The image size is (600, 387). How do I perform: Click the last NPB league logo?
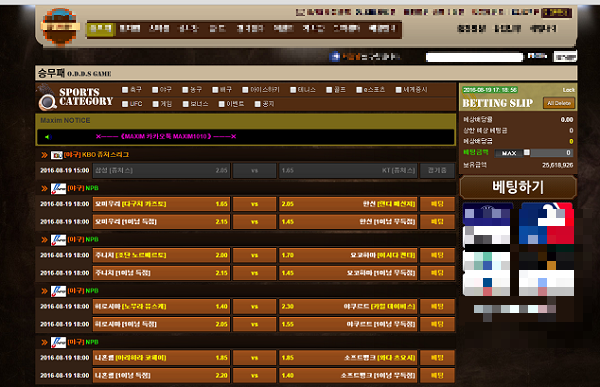59,342
